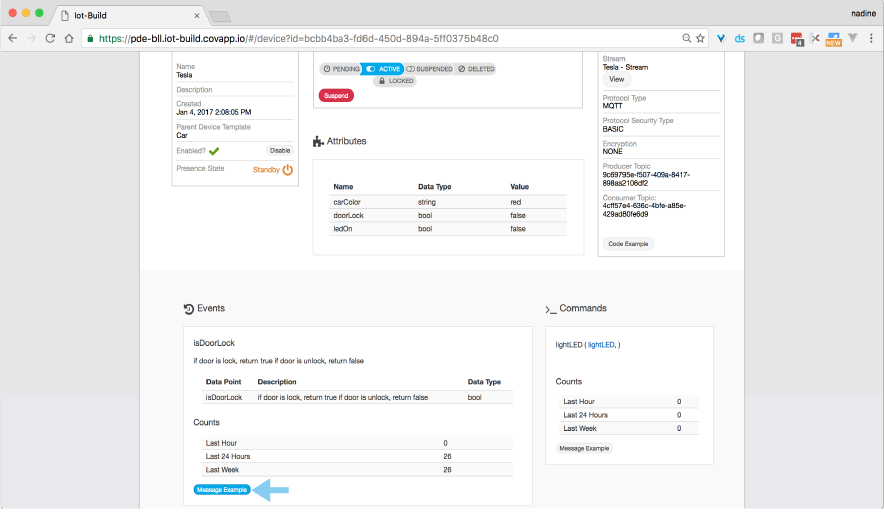Click the Events history clock icon
884x512 pixels.
189,309
